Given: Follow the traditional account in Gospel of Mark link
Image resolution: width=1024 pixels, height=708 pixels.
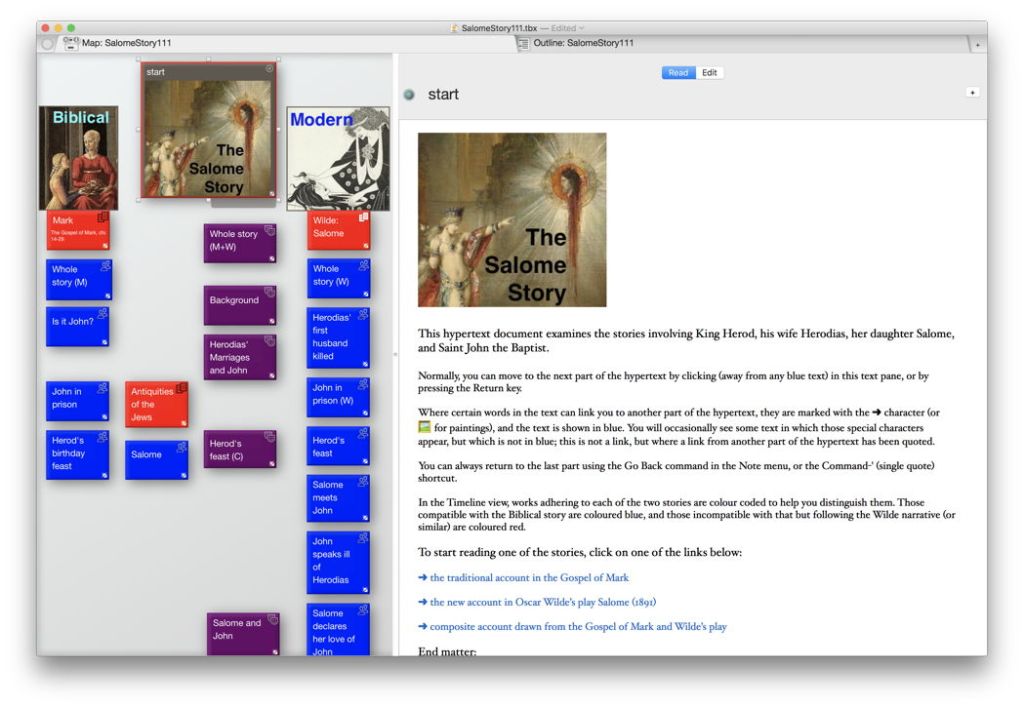Looking at the screenshot, I should (529, 577).
